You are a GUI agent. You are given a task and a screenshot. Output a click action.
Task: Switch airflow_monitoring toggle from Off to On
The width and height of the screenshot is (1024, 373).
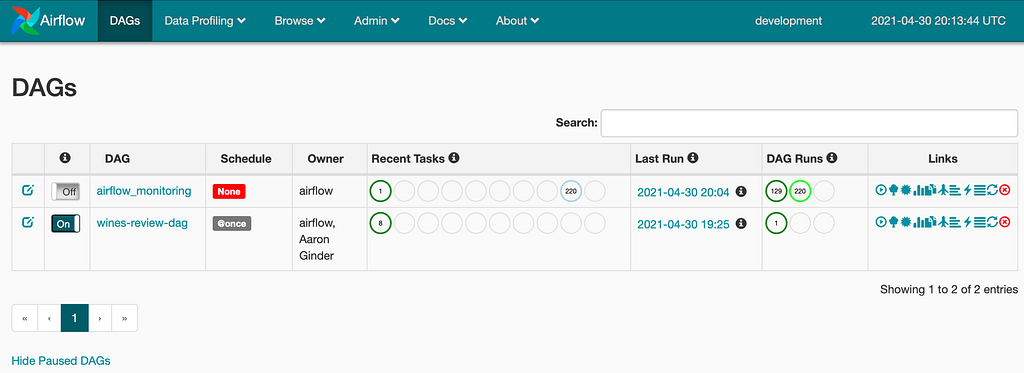[65, 191]
